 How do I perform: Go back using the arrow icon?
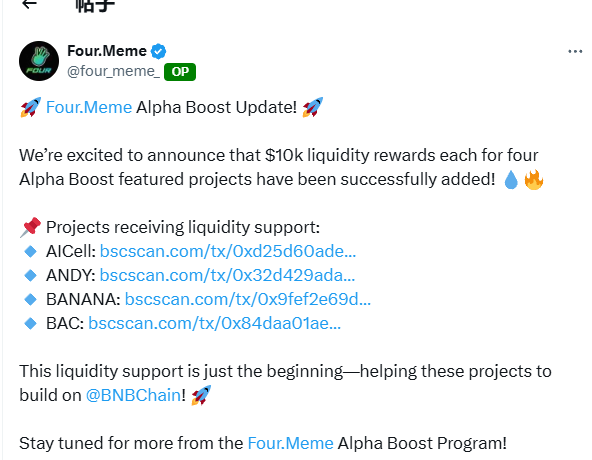pyautogui.click(x=29, y=4)
